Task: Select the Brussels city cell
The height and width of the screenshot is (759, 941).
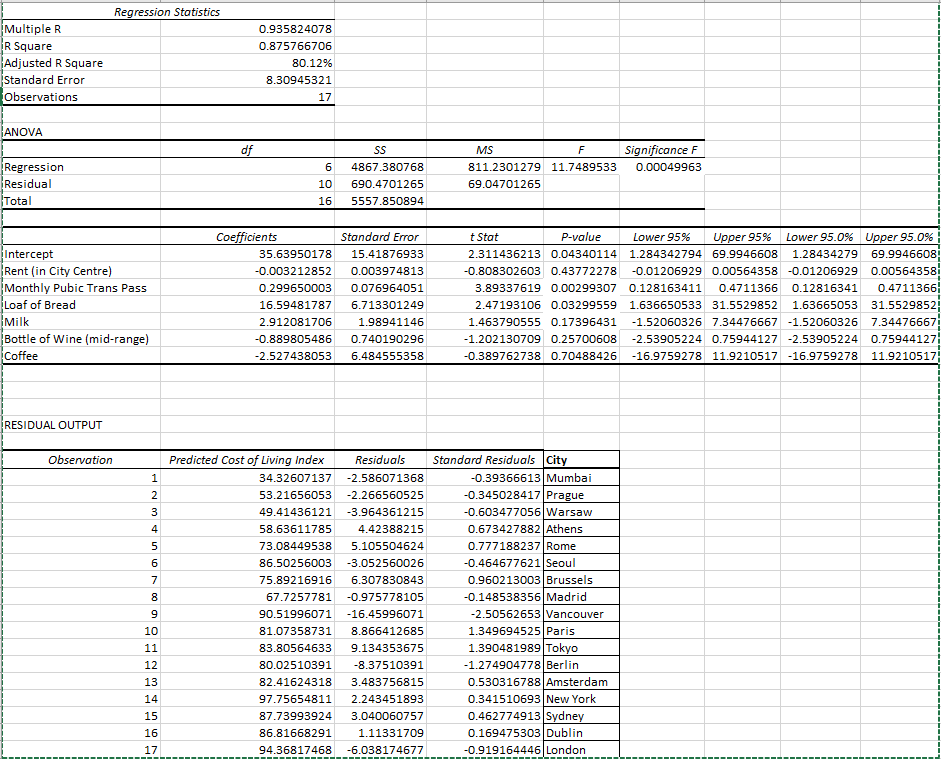Action: coord(582,580)
